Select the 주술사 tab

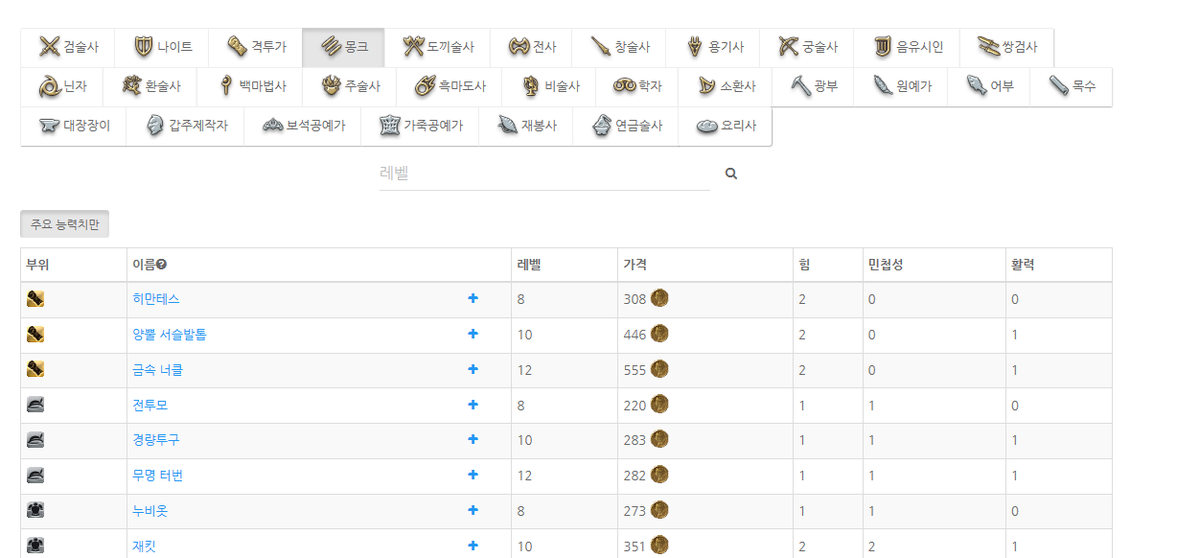tap(350, 87)
